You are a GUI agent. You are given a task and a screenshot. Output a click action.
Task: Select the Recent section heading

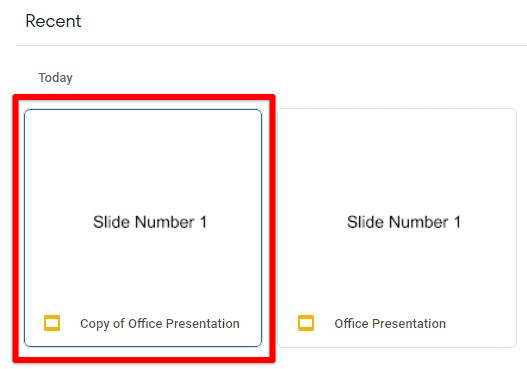pyautogui.click(x=53, y=21)
